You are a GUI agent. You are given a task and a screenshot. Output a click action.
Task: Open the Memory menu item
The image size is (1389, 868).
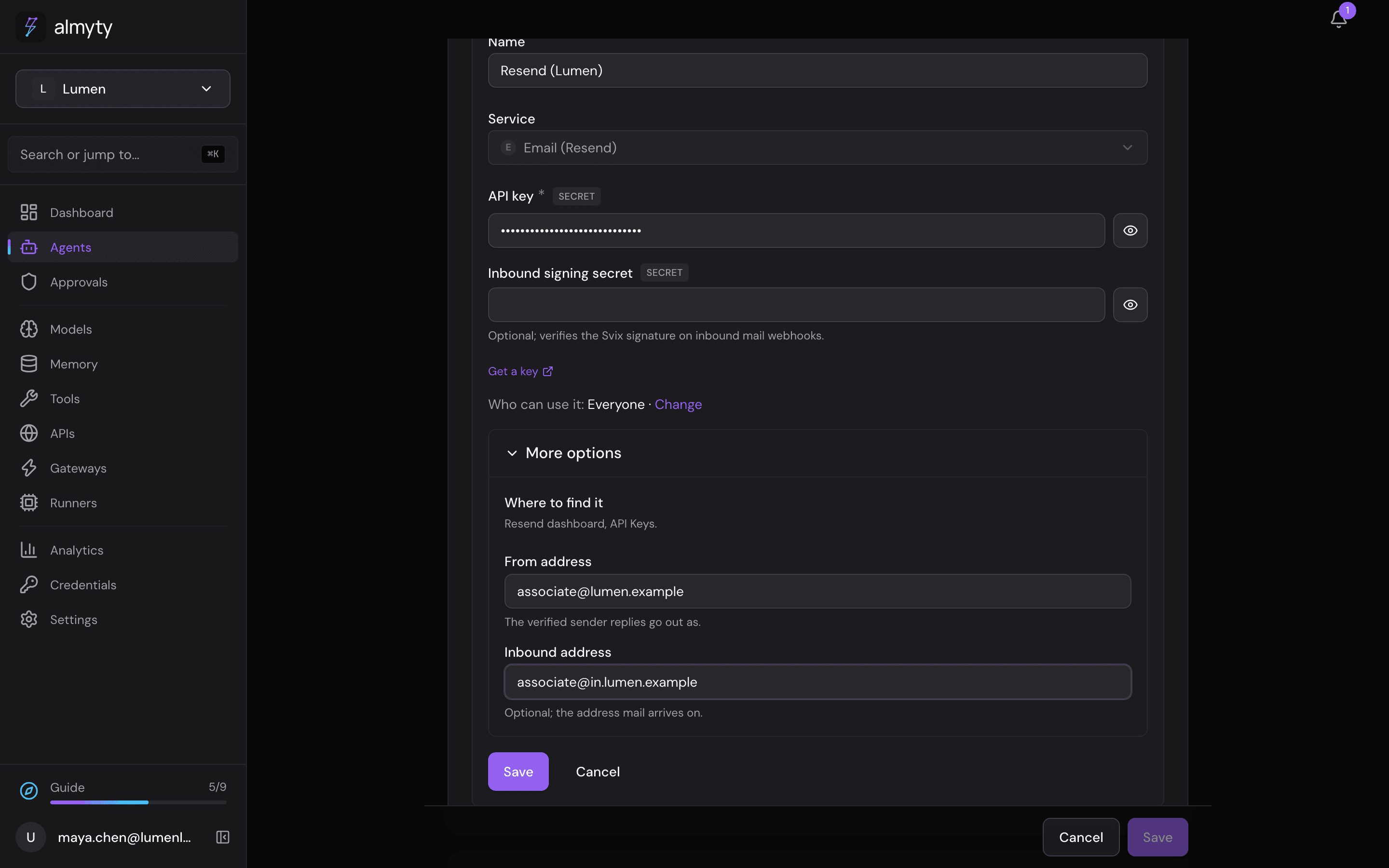coord(123,364)
